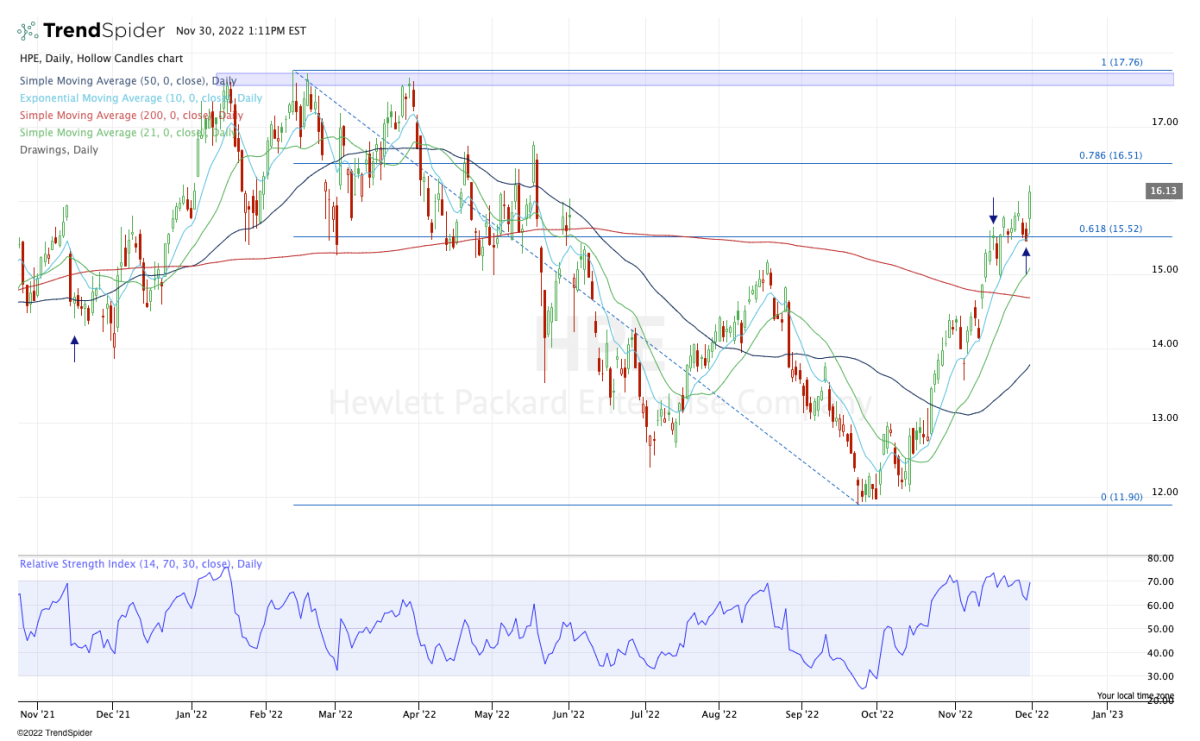Image resolution: width=1200 pixels, height=741 pixels.
Task: Click the blue up arrow near November 2021
Action: [74, 347]
